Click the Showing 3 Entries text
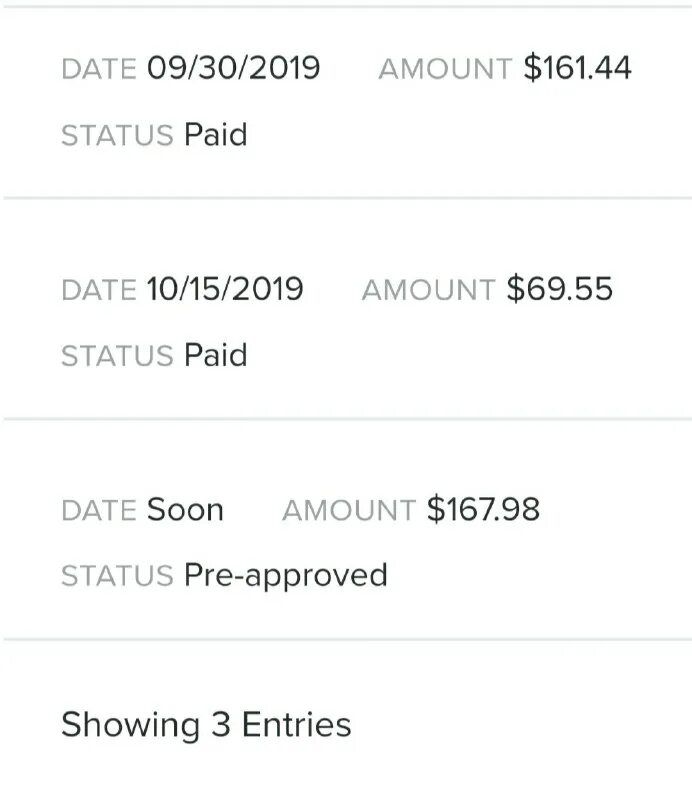The image size is (692, 800). (x=206, y=724)
